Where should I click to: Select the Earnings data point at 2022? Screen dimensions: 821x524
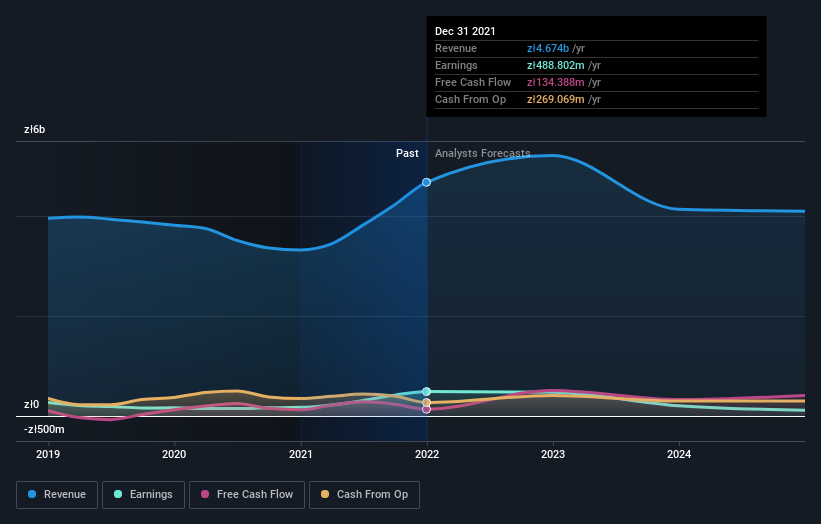pyautogui.click(x=427, y=392)
